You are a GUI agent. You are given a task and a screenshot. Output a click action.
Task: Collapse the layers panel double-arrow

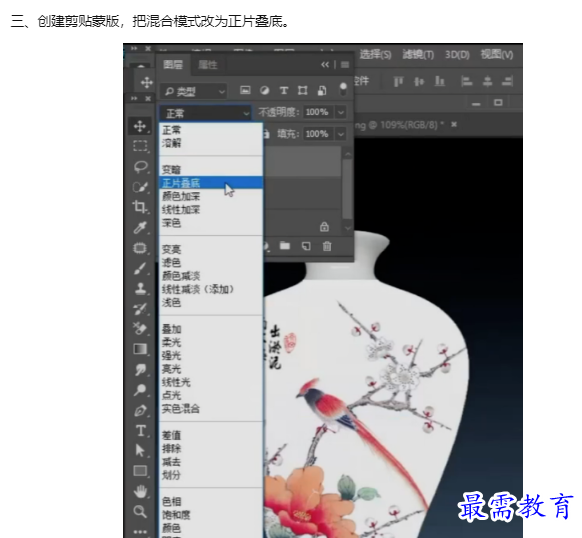(x=325, y=65)
